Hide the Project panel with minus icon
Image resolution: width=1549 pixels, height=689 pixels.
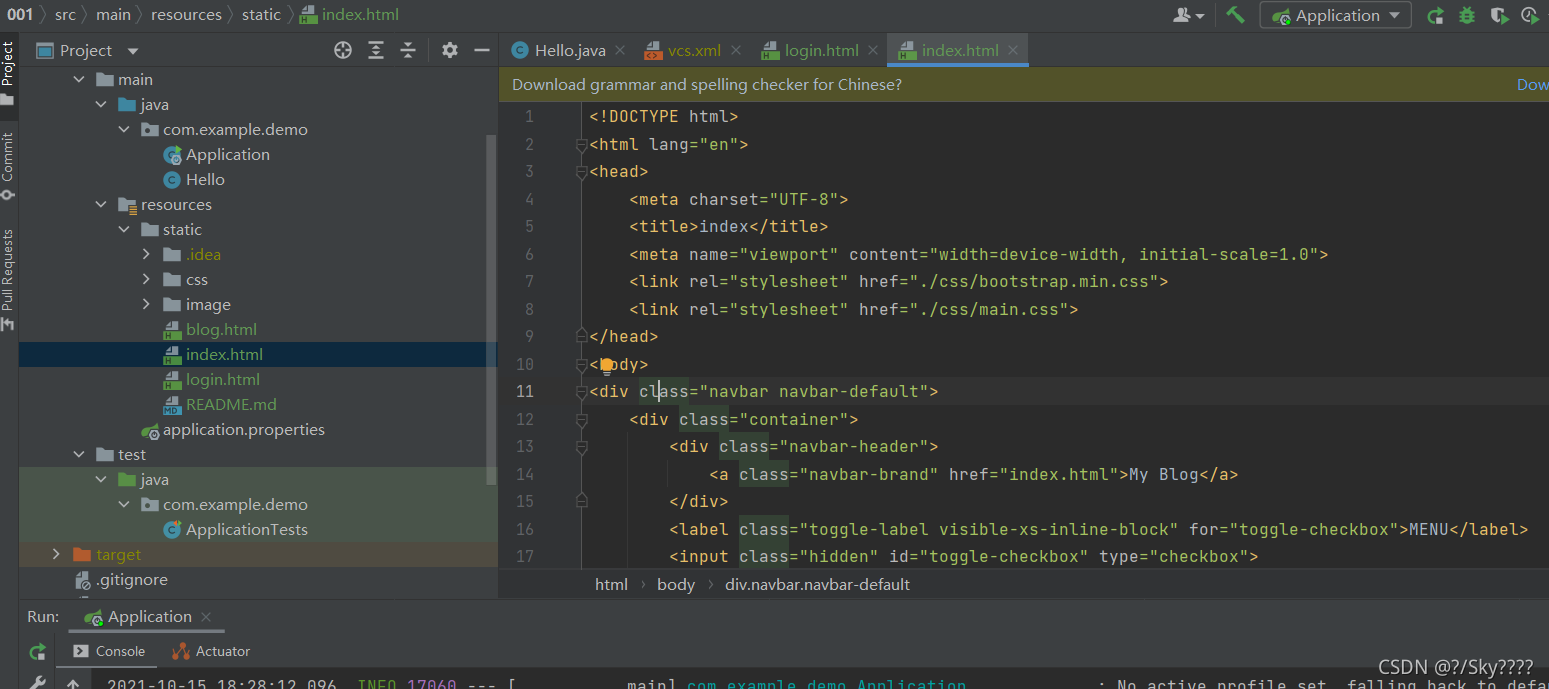tap(482, 50)
